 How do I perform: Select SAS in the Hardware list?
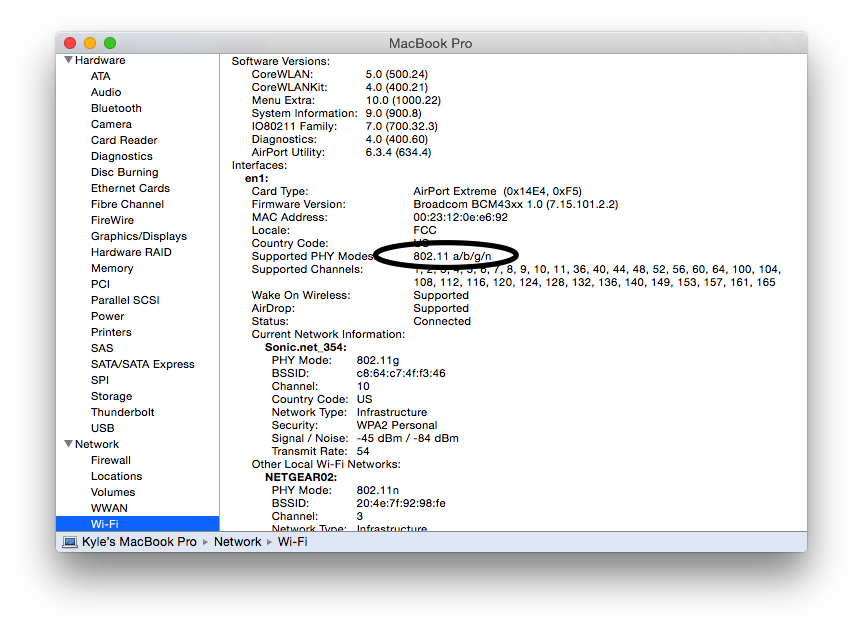(102, 347)
